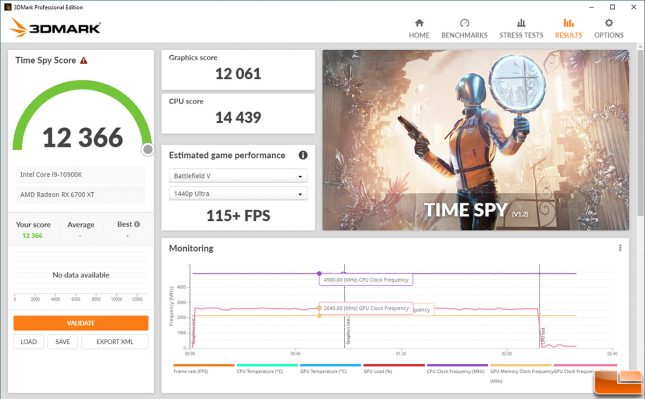
Task: Click the Export XML button
Action: tap(115, 342)
